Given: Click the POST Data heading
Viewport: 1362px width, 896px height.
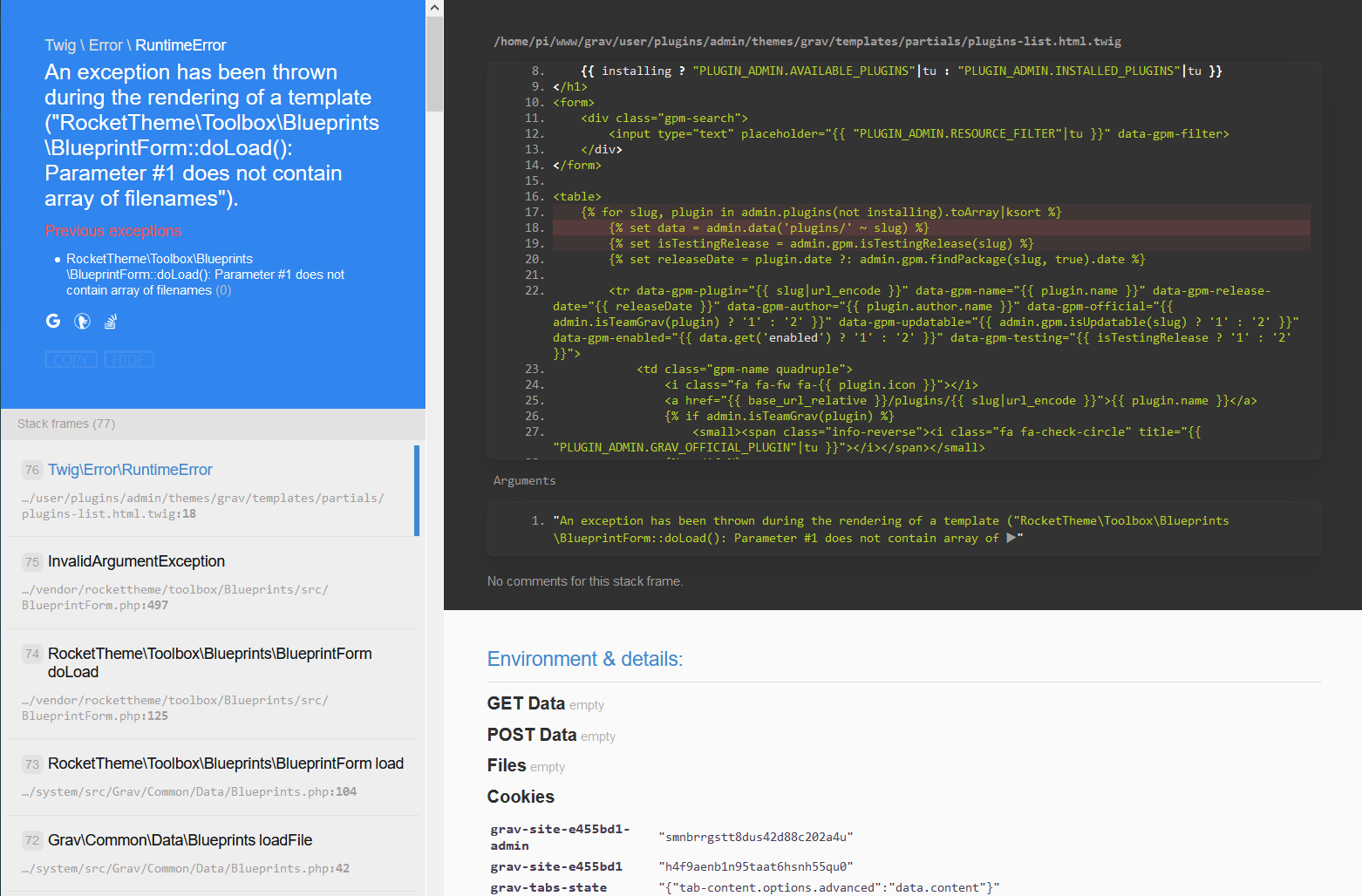Looking at the screenshot, I should (x=532, y=735).
